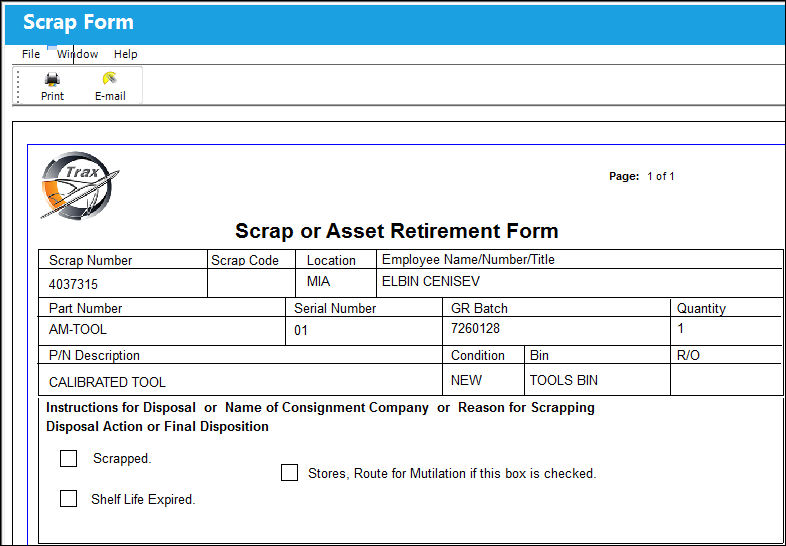Click the P/N Description header

tap(94, 355)
